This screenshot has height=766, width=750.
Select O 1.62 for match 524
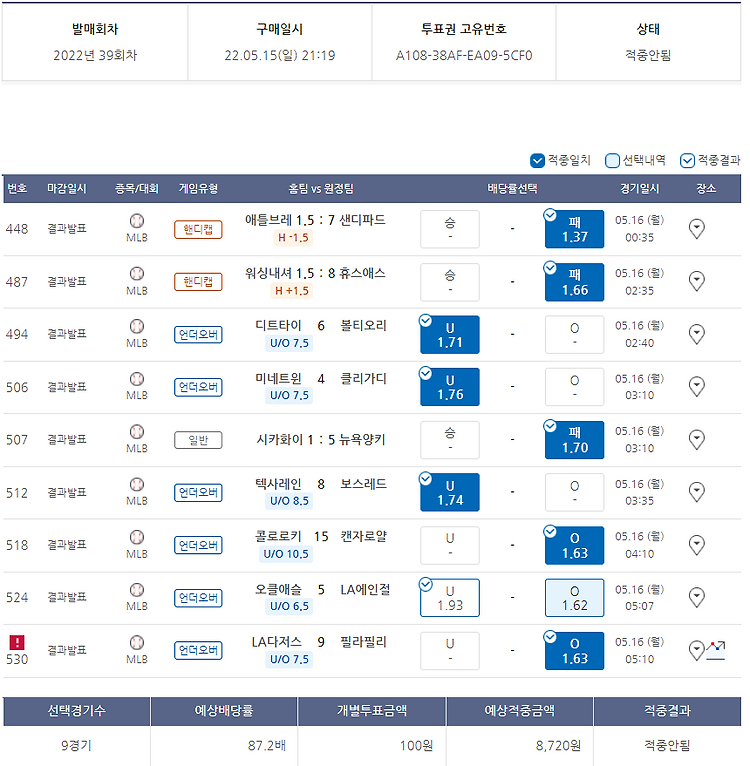575,598
